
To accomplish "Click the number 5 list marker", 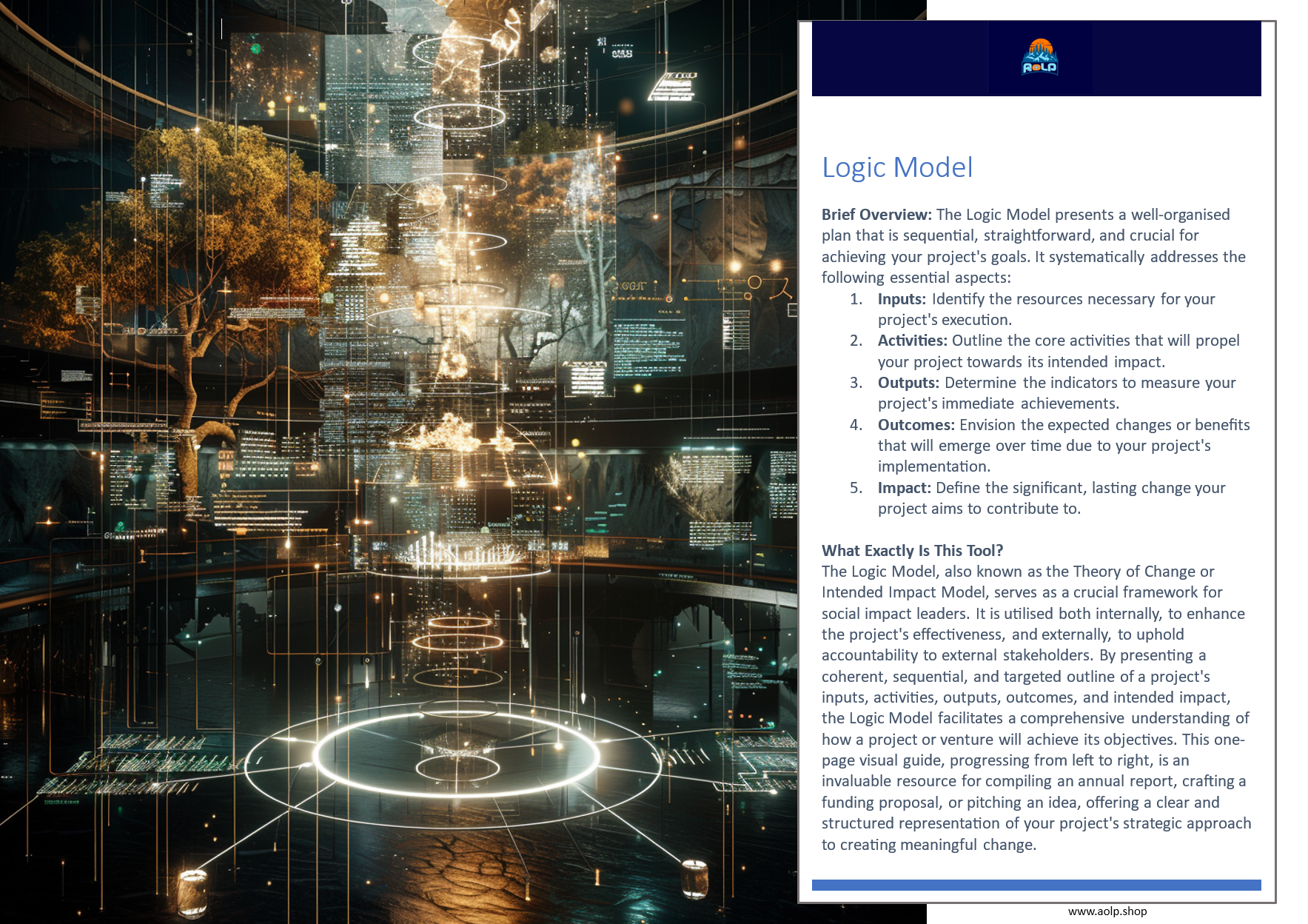I will [x=856, y=488].
